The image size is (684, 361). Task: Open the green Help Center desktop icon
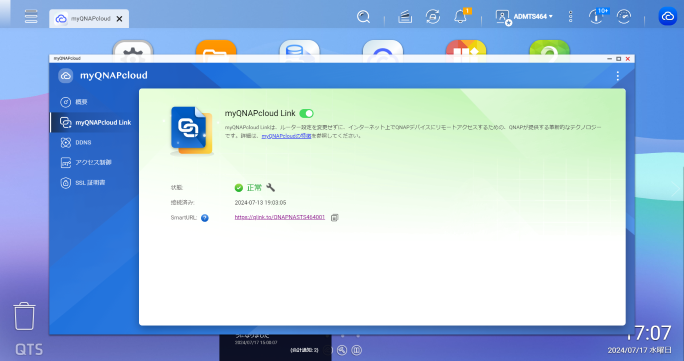549,48
